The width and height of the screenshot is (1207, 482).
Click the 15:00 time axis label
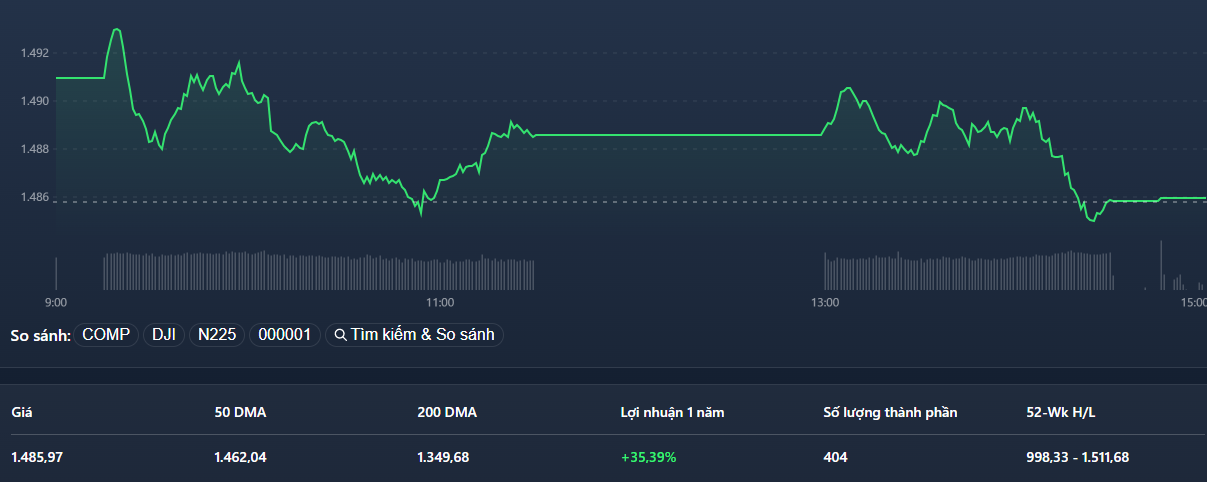pyautogui.click(x=1194, y=302)
